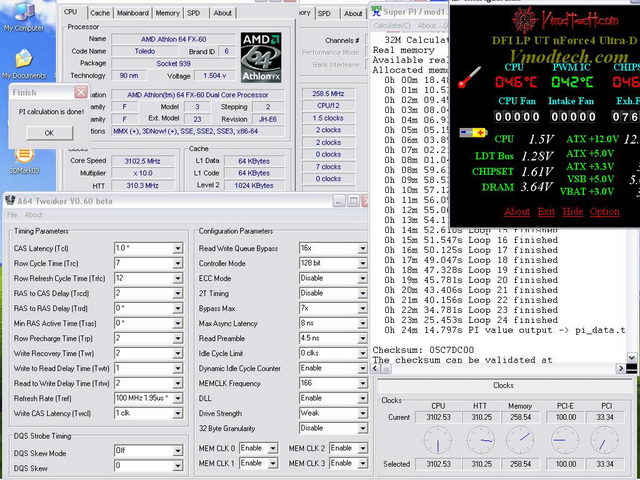Click the A64 Tweaker title bar icon
Screen dimensions: 640x480
tap(10, 201)
